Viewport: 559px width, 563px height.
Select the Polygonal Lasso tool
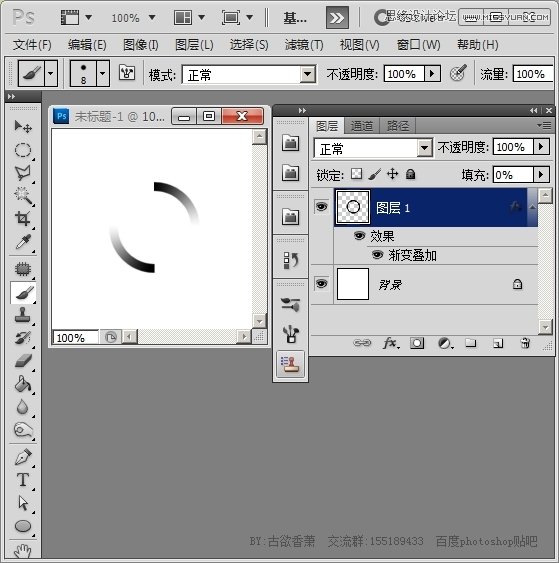[x=23, y=173]
